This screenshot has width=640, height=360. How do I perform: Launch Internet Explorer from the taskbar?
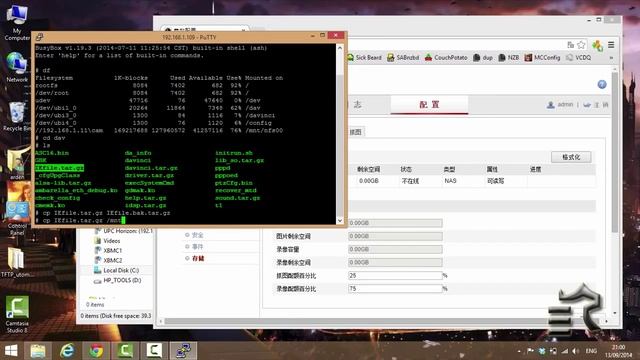coord(67,350)
